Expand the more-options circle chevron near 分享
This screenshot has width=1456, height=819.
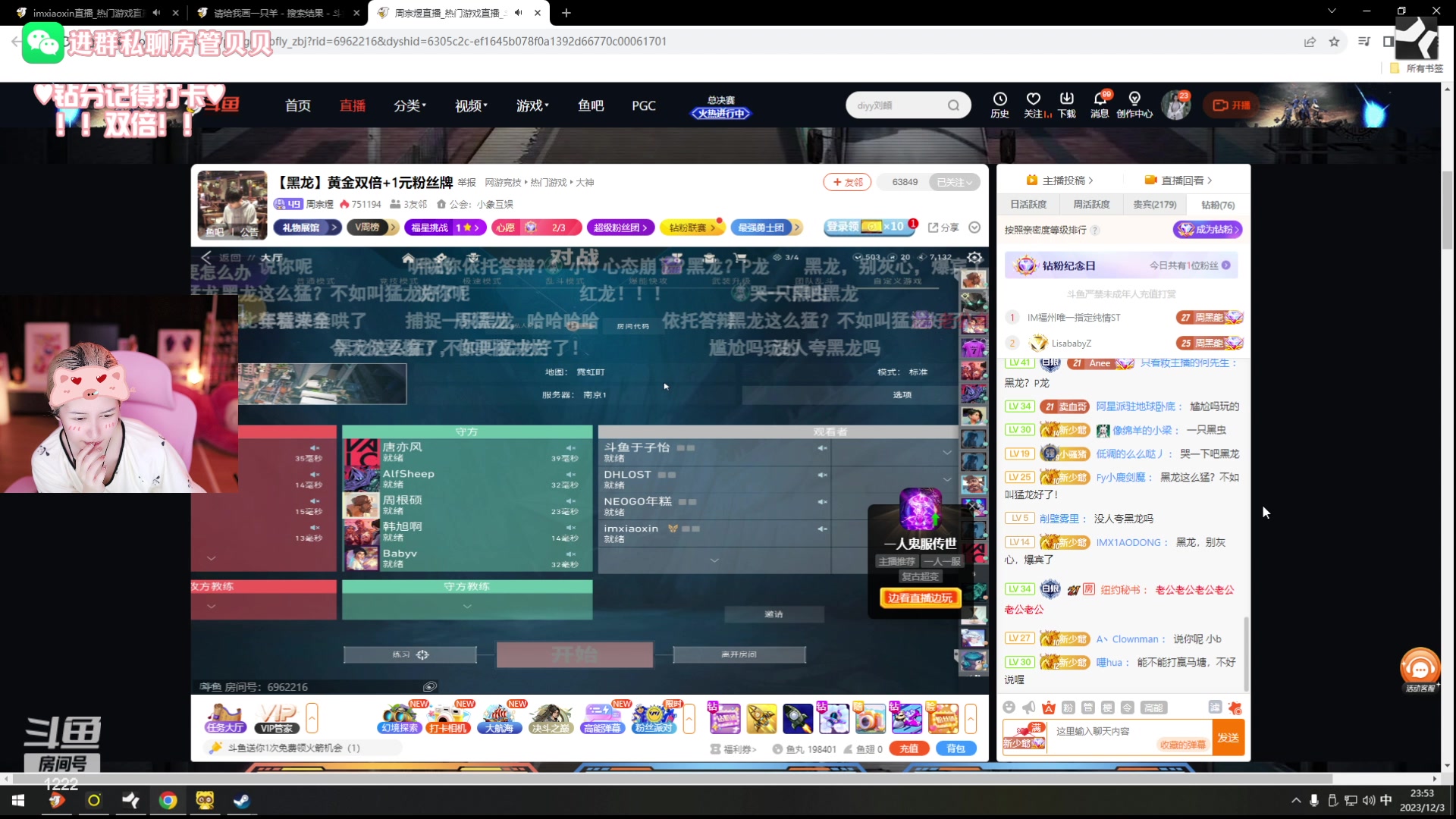pyautogui.click(x=974, y=227)
